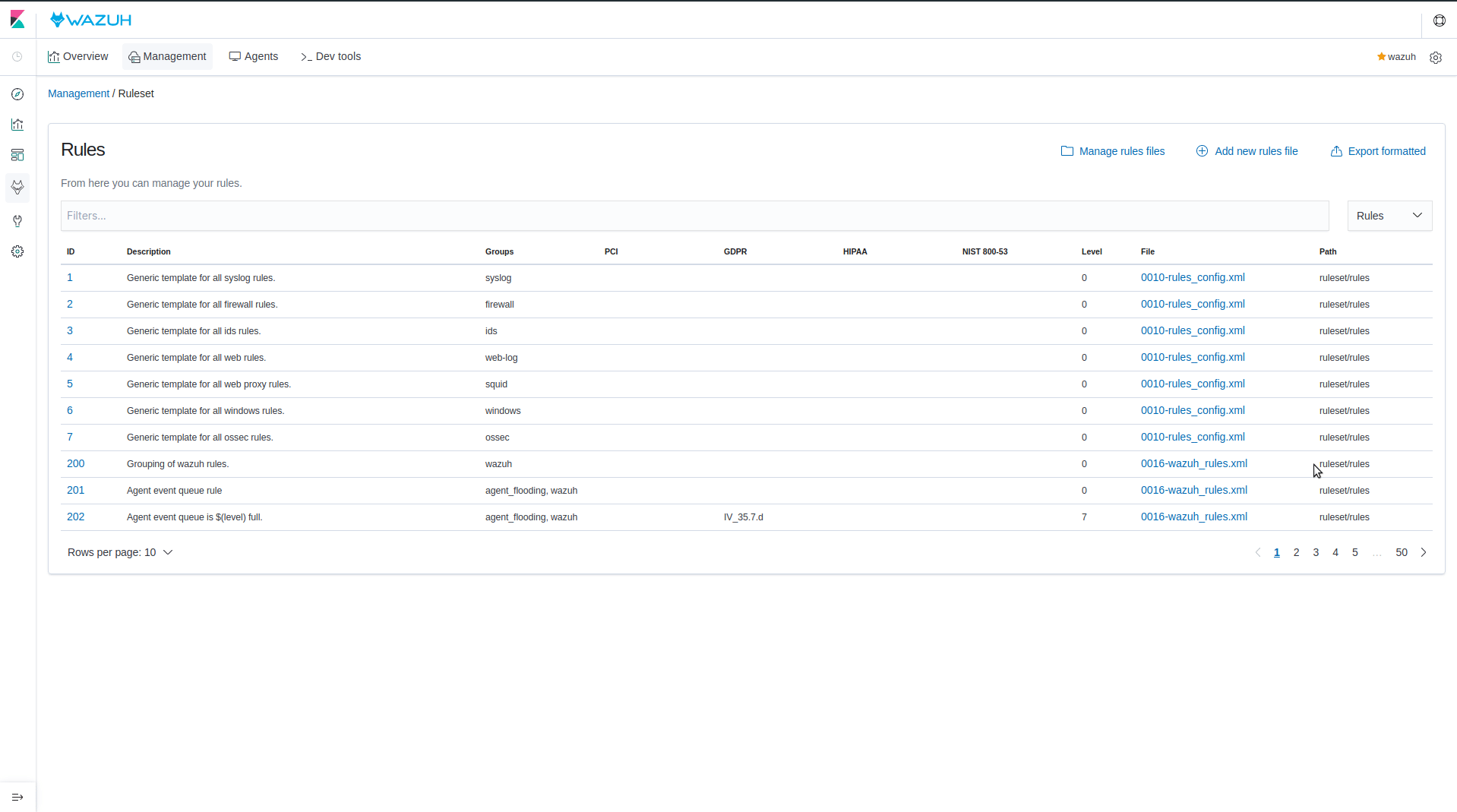Open the Rules type dropdown
Viewport: 1457px width, 812px height.
(x=1389, y=216)
